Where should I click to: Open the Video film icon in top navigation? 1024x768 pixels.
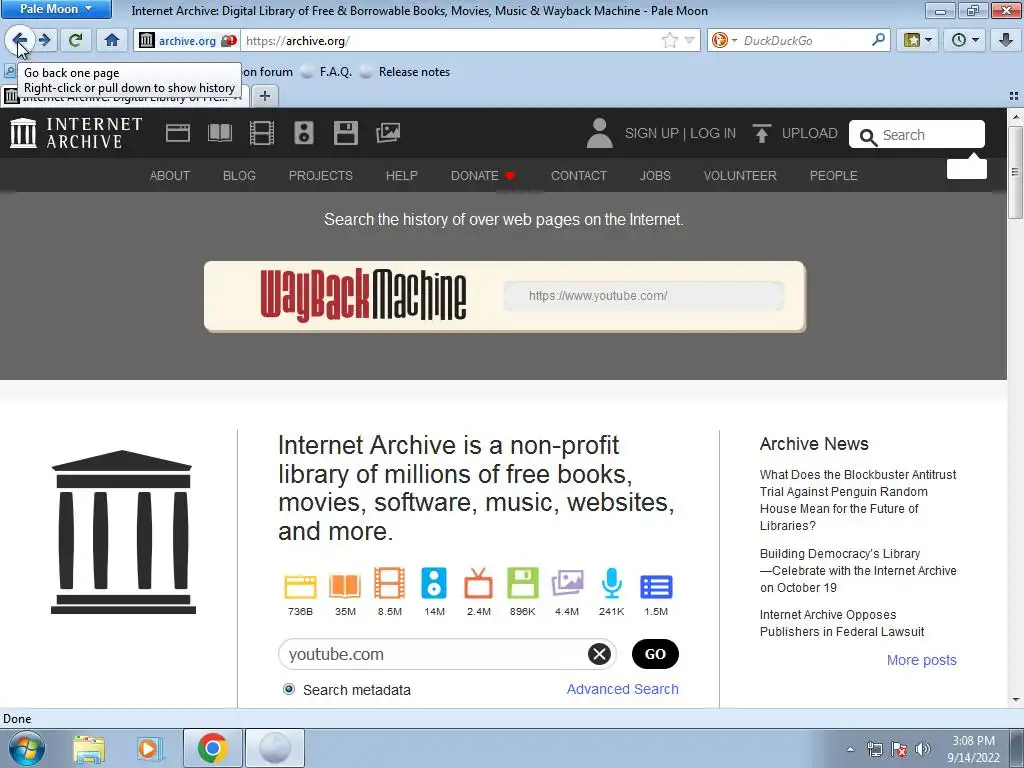(x=262, y=133)
